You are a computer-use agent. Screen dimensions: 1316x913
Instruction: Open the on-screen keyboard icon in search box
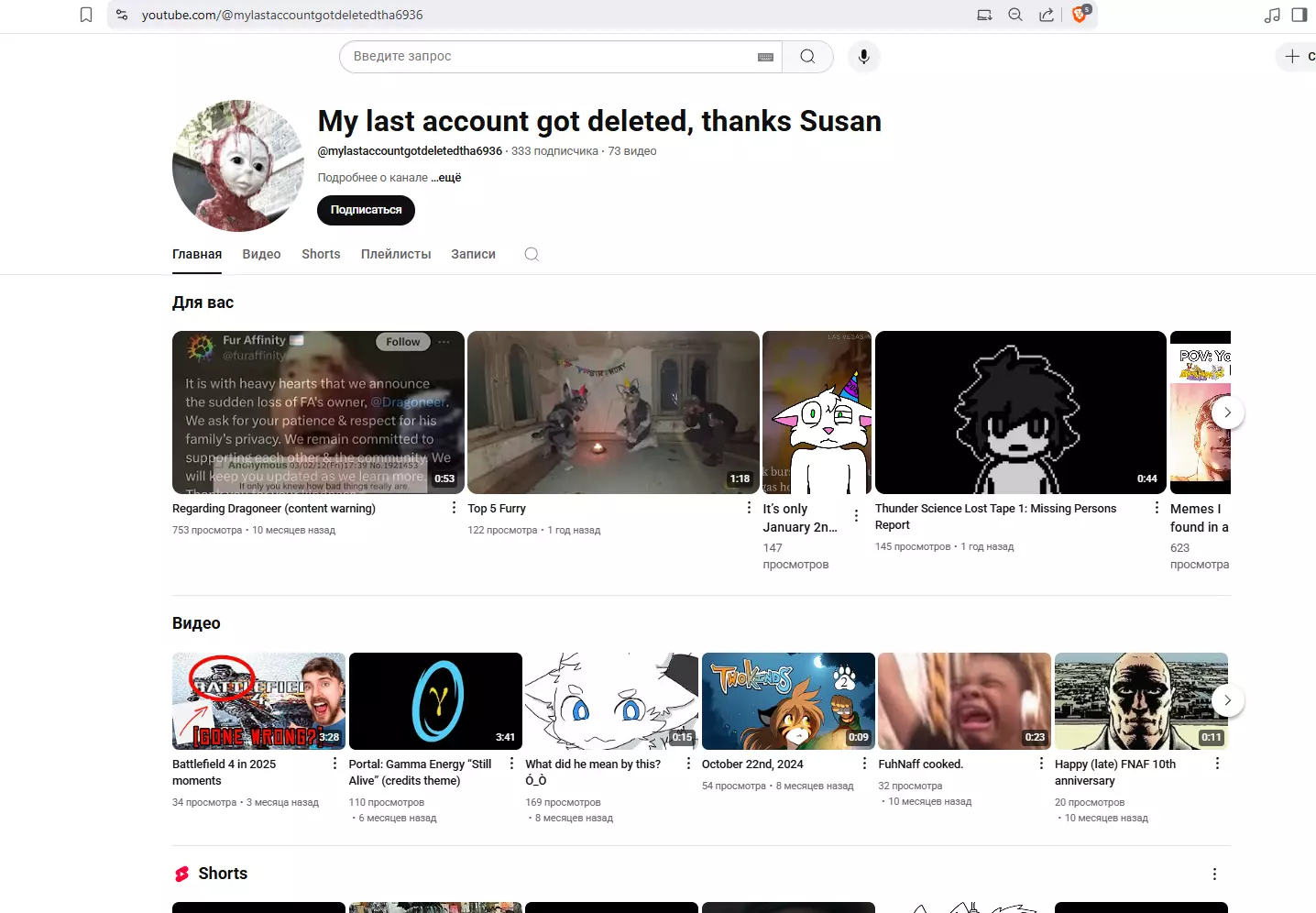766,57
